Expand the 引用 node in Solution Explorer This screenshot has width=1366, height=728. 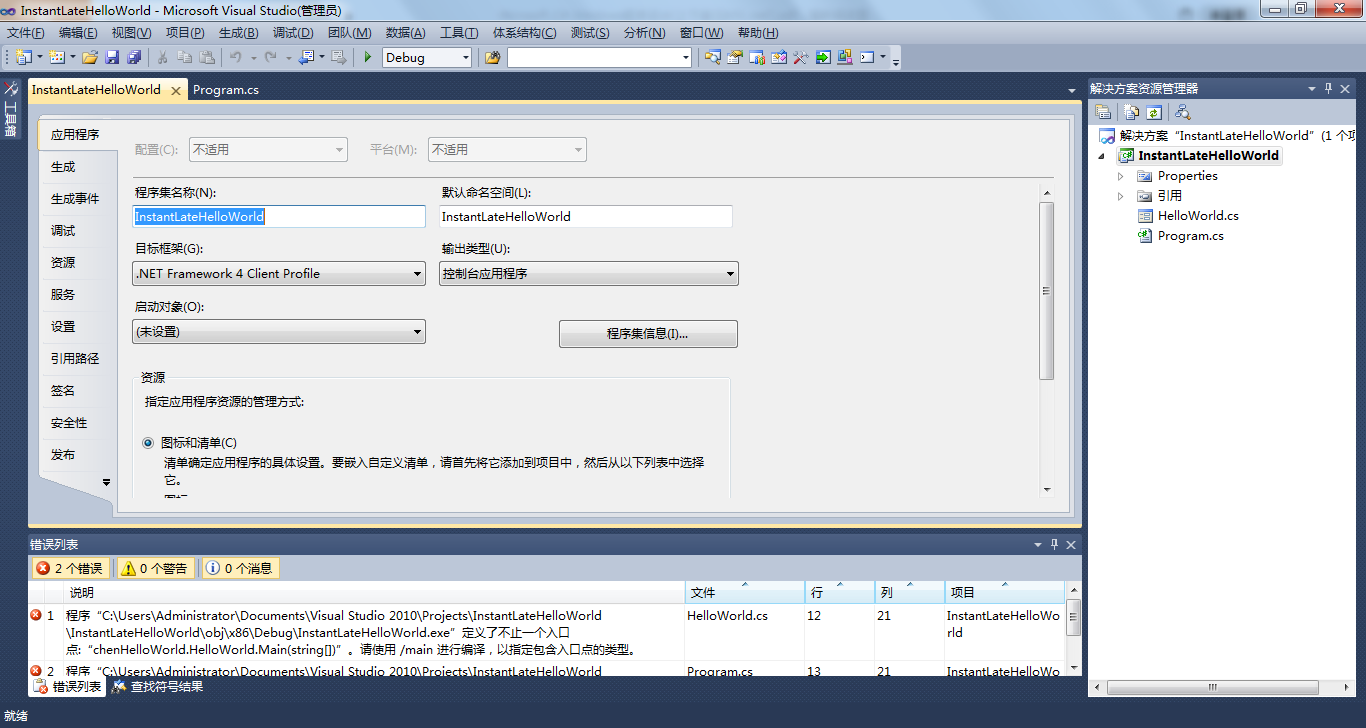1121,196
